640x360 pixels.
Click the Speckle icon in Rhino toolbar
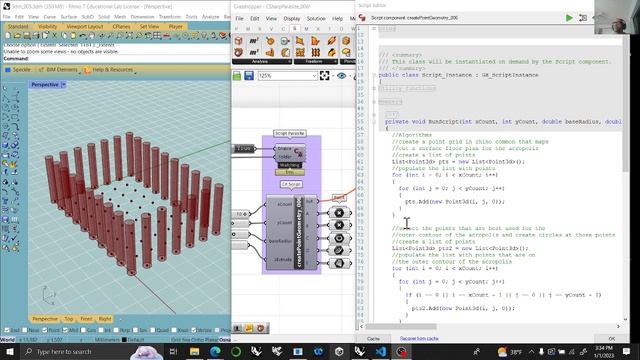pos(8,70)
